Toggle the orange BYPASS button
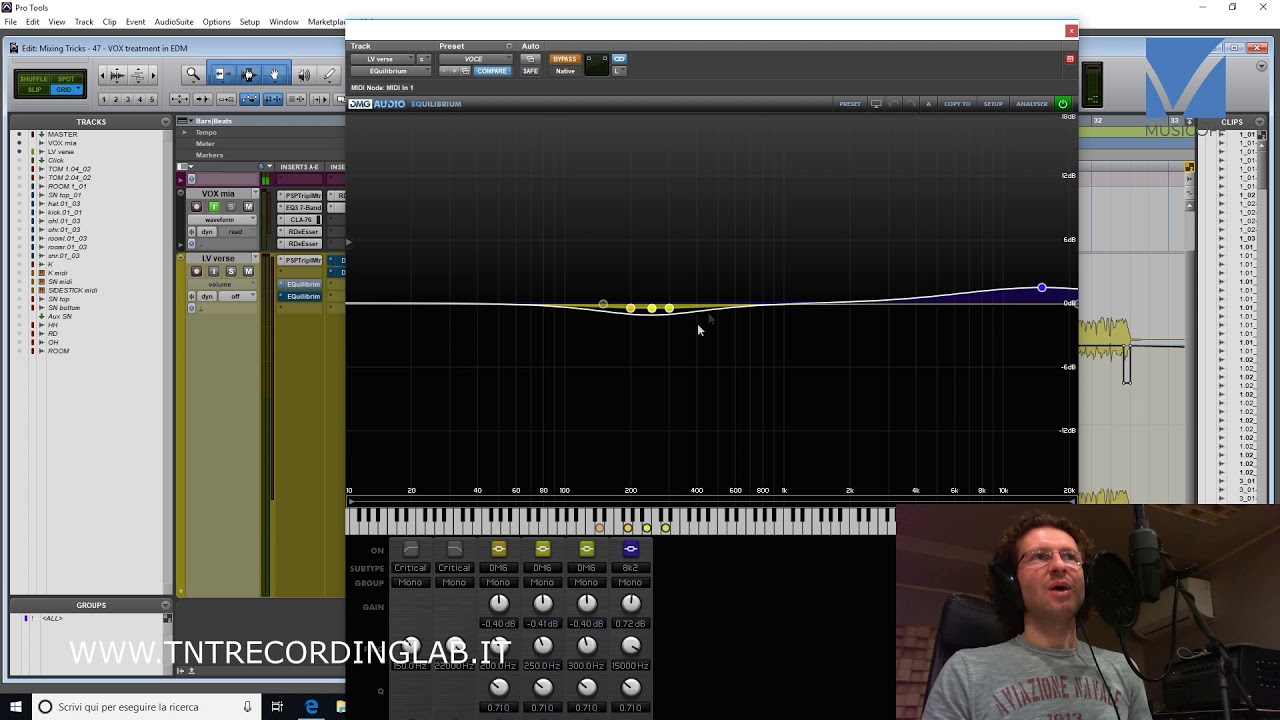Screen dimensions: 1280x720 565,59
